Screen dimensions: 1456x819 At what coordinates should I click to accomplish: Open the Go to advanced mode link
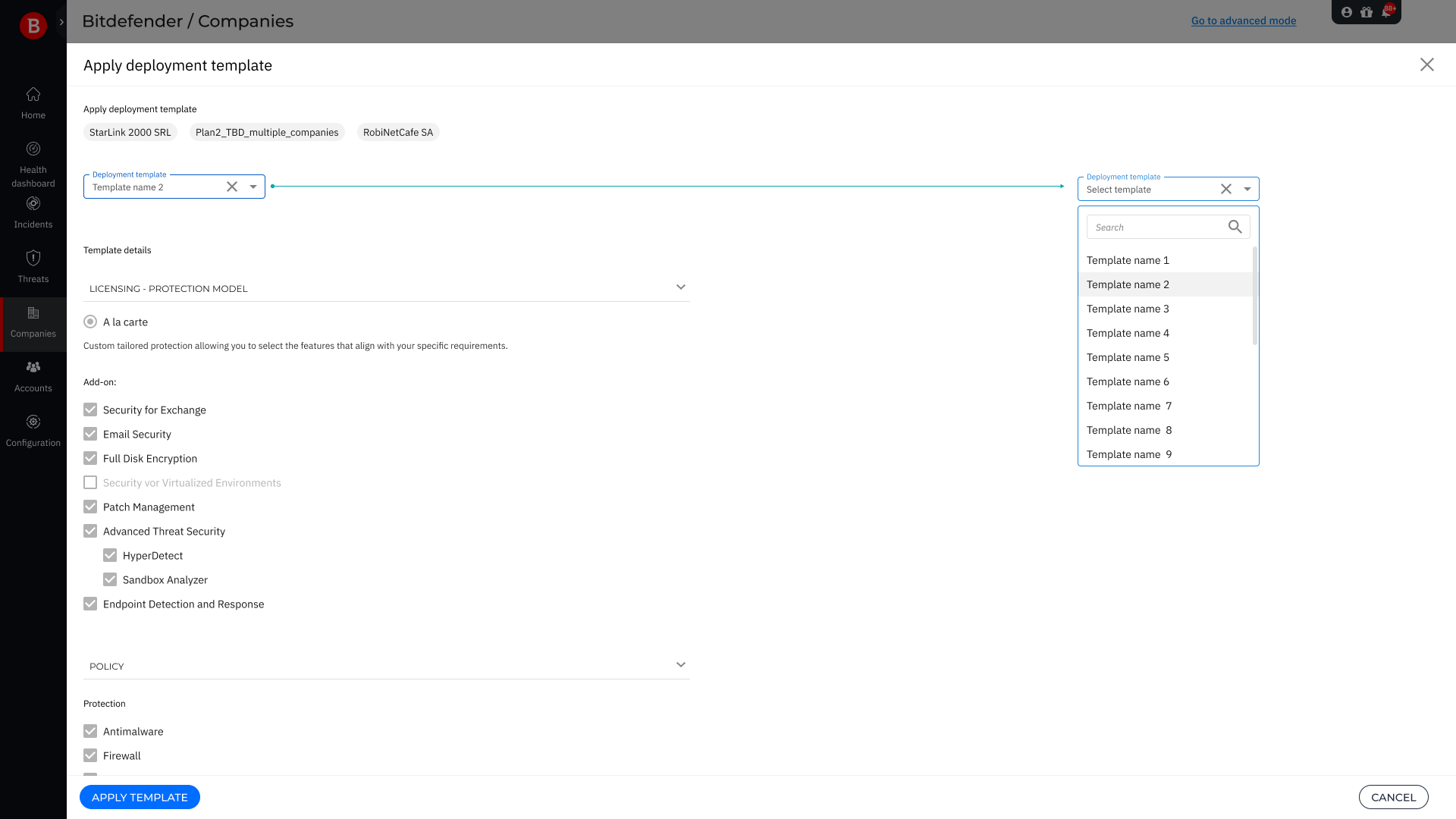click(x=1244, y=20)
